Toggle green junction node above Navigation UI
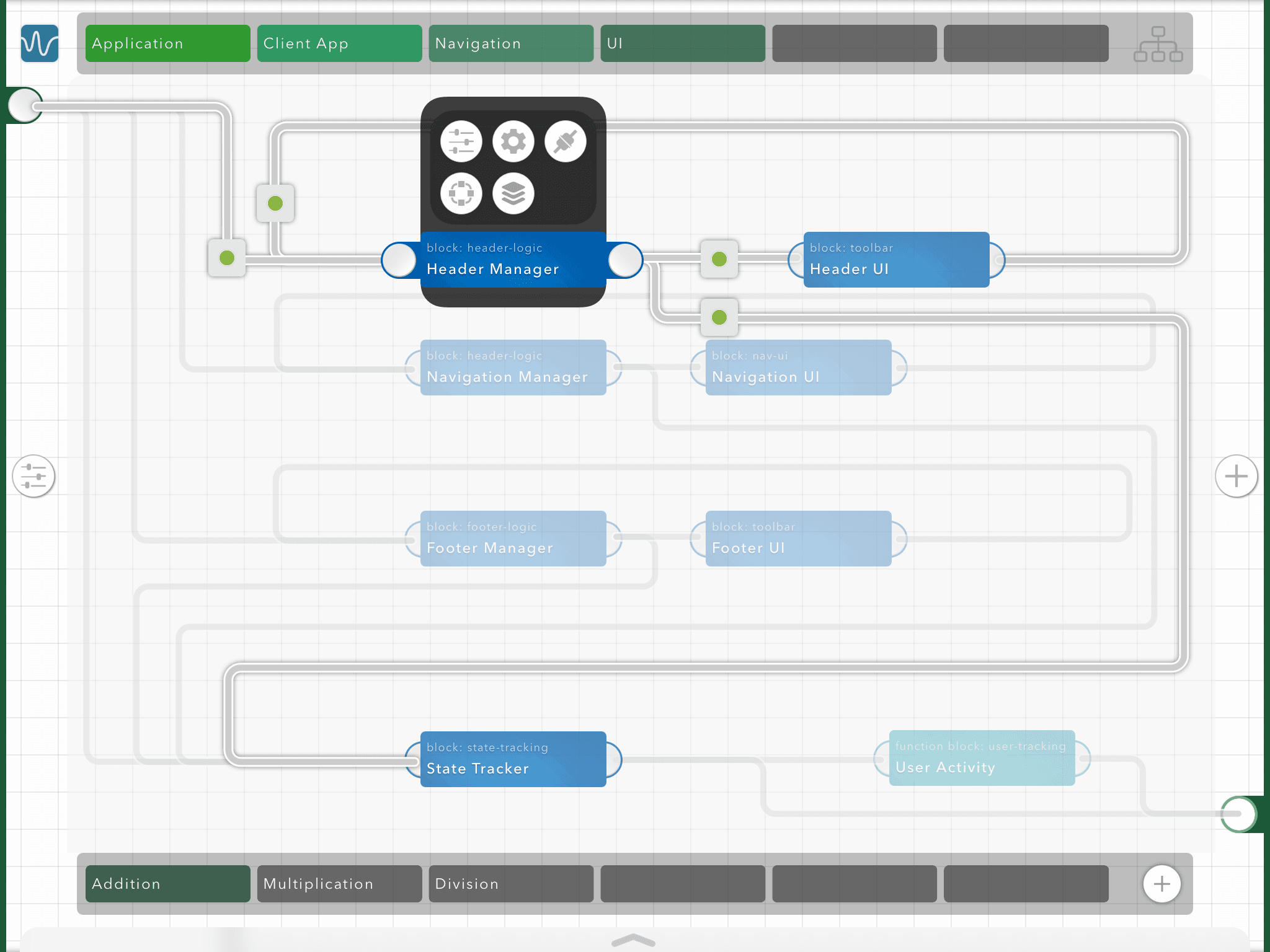1270x952 pixels. 719,317
